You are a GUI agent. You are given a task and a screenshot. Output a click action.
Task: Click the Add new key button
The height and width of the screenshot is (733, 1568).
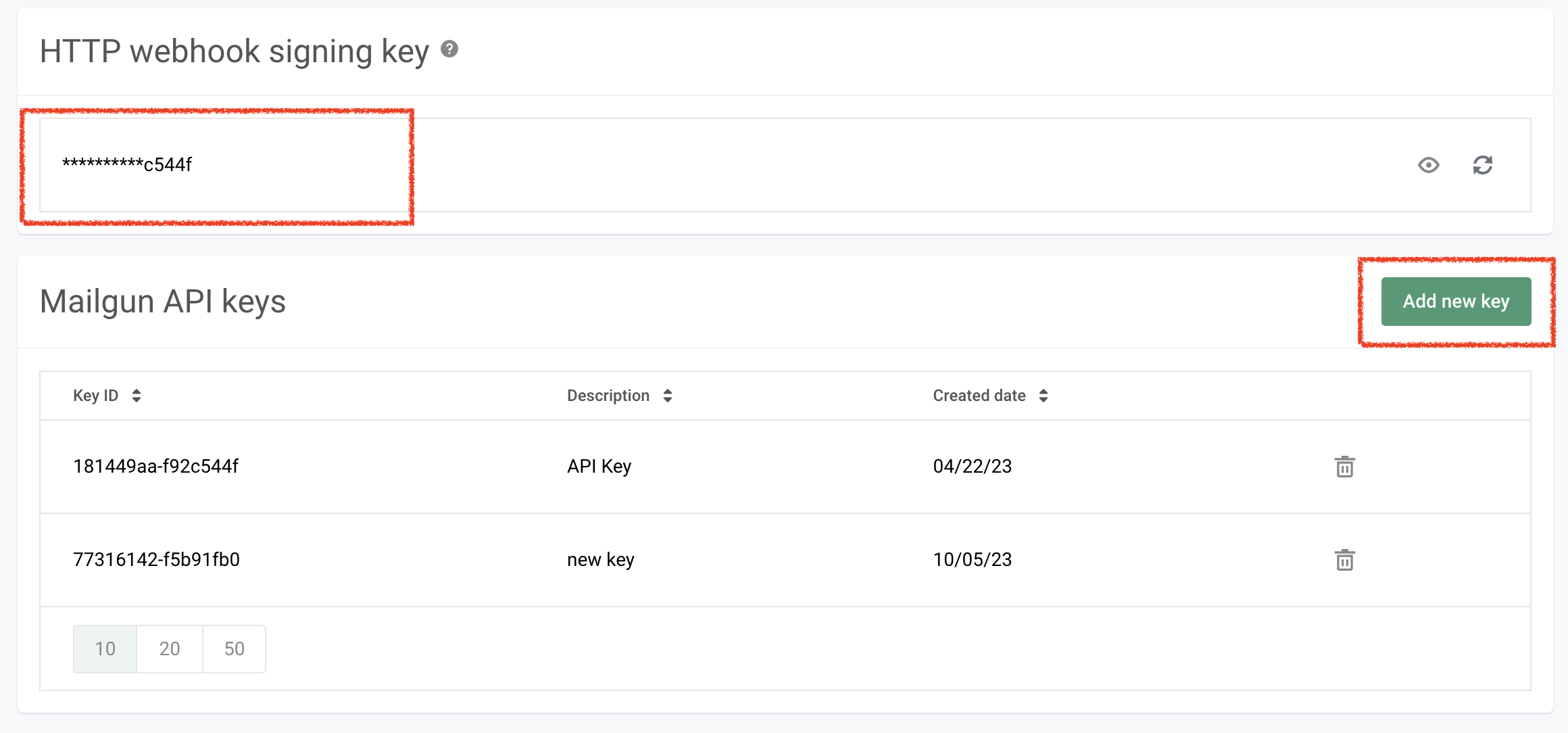coord(1456,302)
